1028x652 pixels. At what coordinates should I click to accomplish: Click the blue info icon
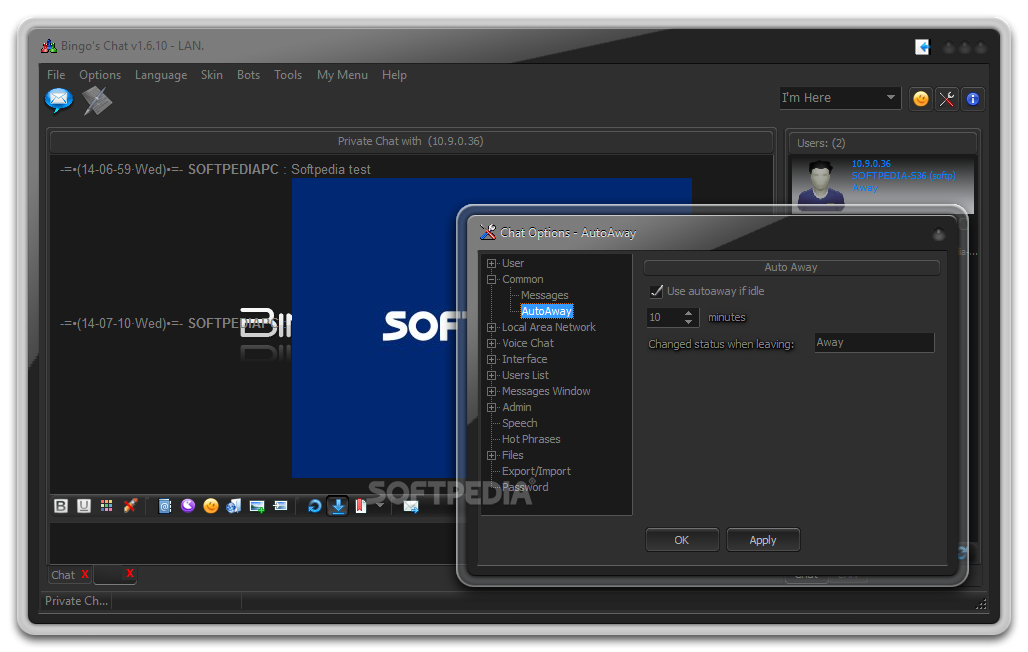click(973, 99)
